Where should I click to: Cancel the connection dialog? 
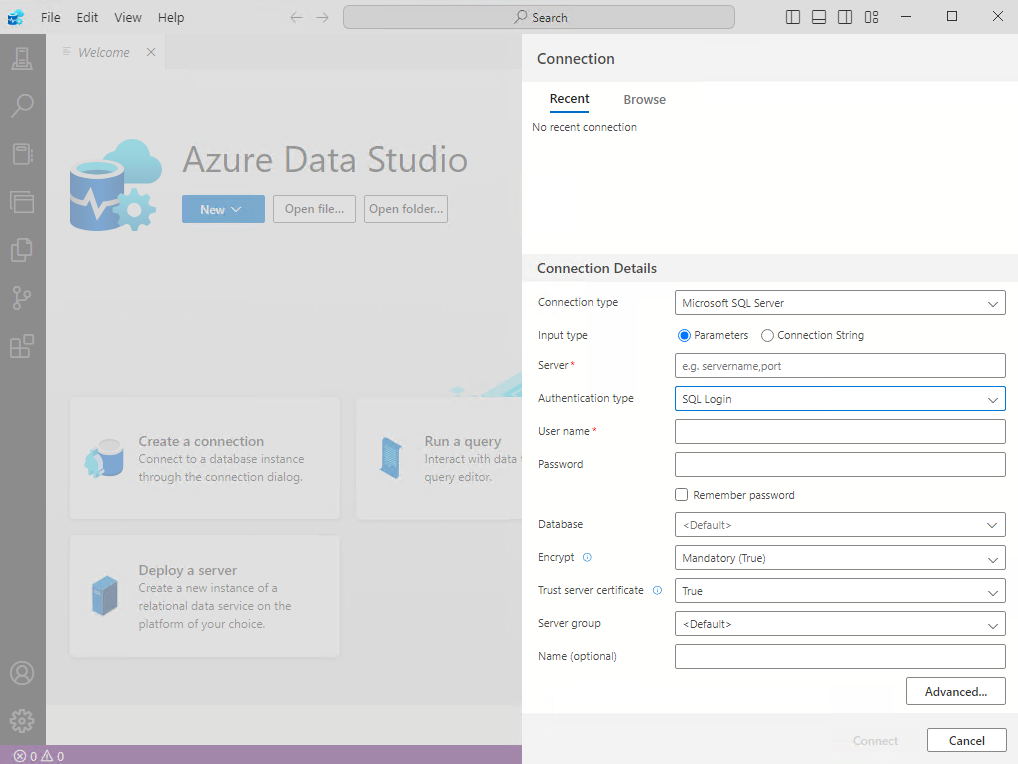coord(966,740)
